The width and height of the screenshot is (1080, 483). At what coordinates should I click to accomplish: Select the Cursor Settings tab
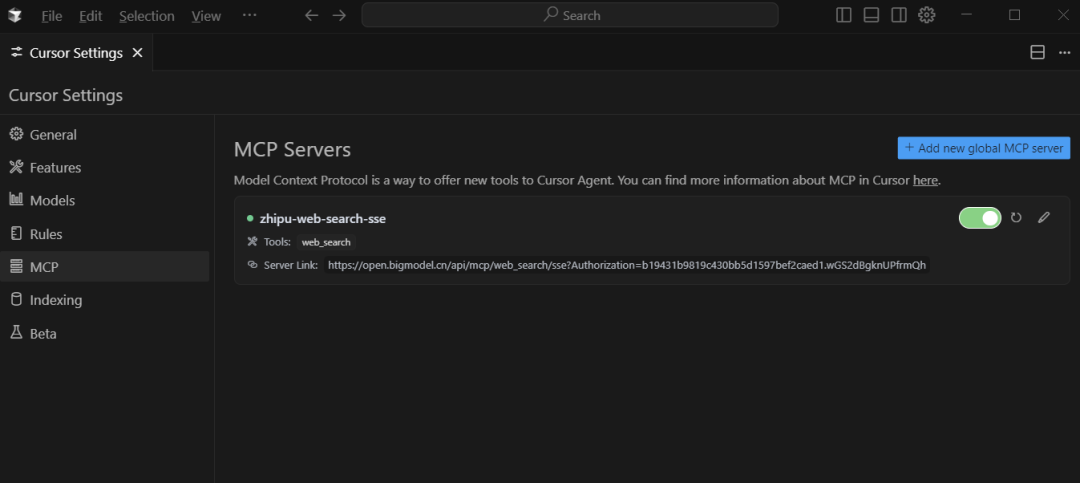coord(76,53)
